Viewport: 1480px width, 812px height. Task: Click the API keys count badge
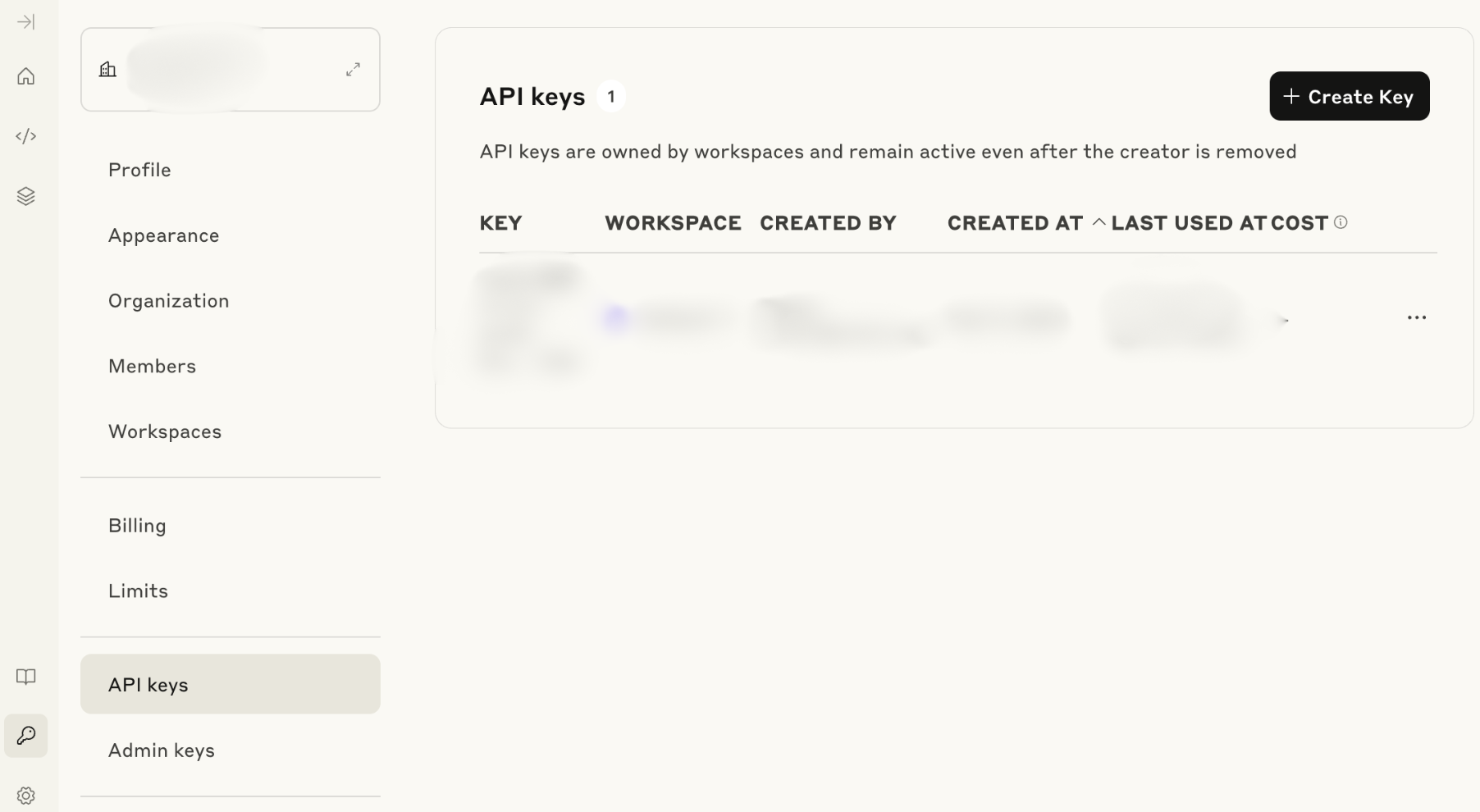point(610,97)
